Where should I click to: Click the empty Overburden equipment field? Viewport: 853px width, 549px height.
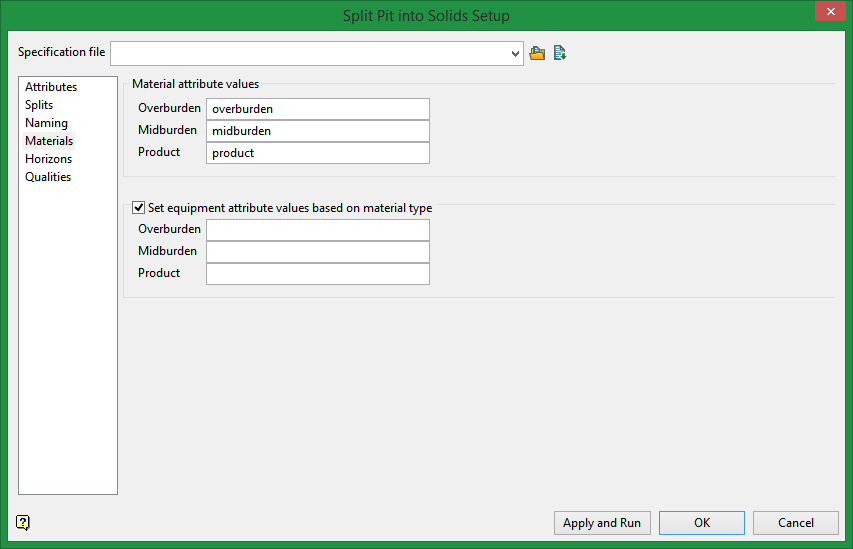(x=317, y=230)
